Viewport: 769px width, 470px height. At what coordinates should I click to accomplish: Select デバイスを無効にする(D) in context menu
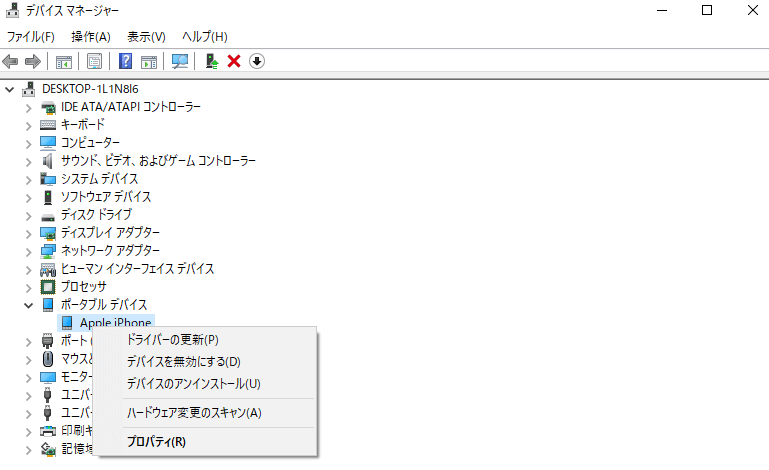pos(183,362)
